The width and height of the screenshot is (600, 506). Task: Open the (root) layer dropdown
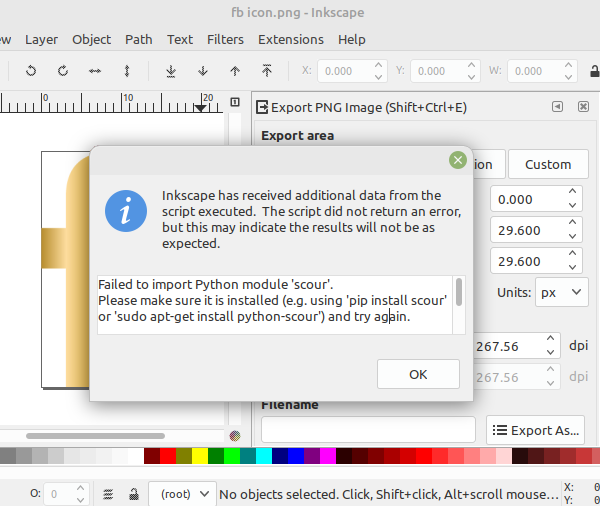pos(181,494)
